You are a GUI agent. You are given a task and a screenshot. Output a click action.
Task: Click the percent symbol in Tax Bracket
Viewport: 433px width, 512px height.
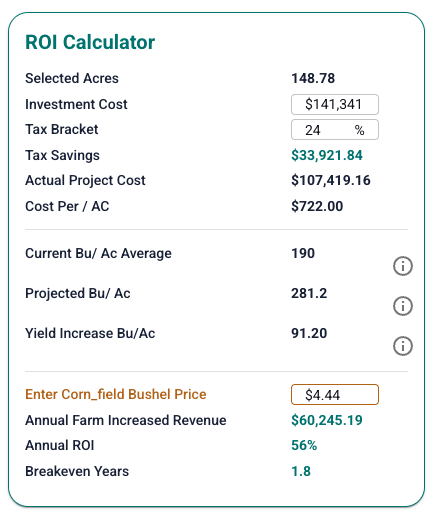[359, 130]
